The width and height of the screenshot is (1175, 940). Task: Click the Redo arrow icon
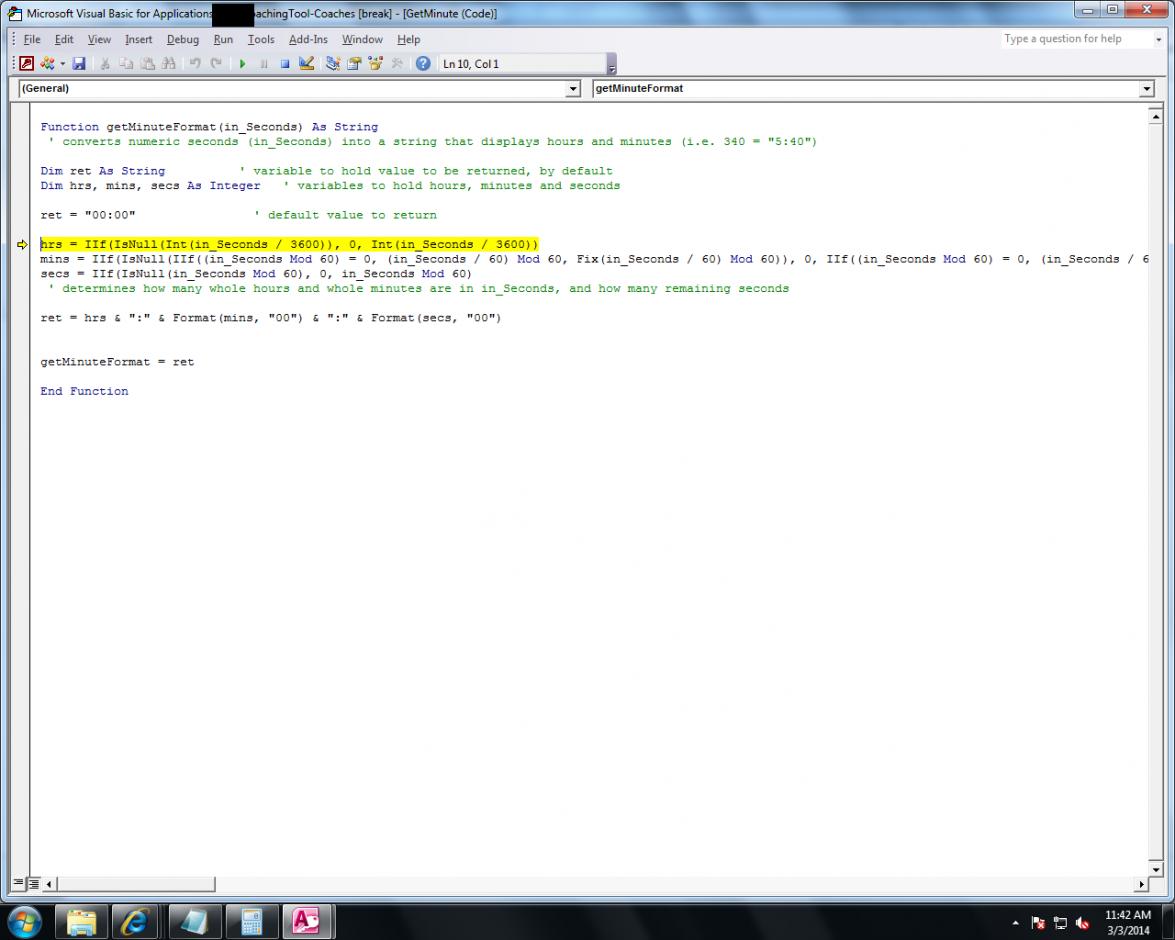pyautogui.click(x=216, y=64)
